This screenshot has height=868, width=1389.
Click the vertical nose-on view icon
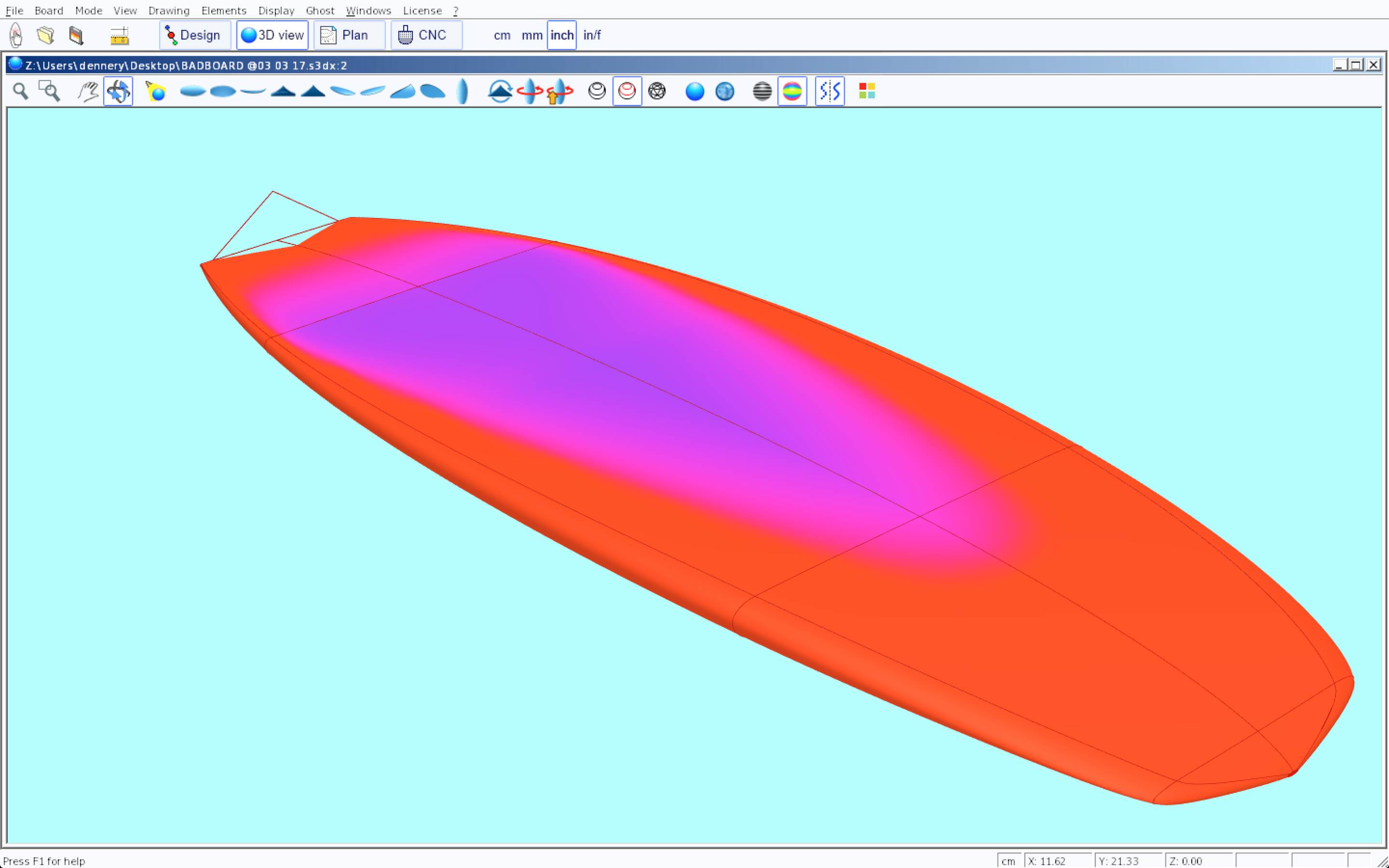click(463, 91)
